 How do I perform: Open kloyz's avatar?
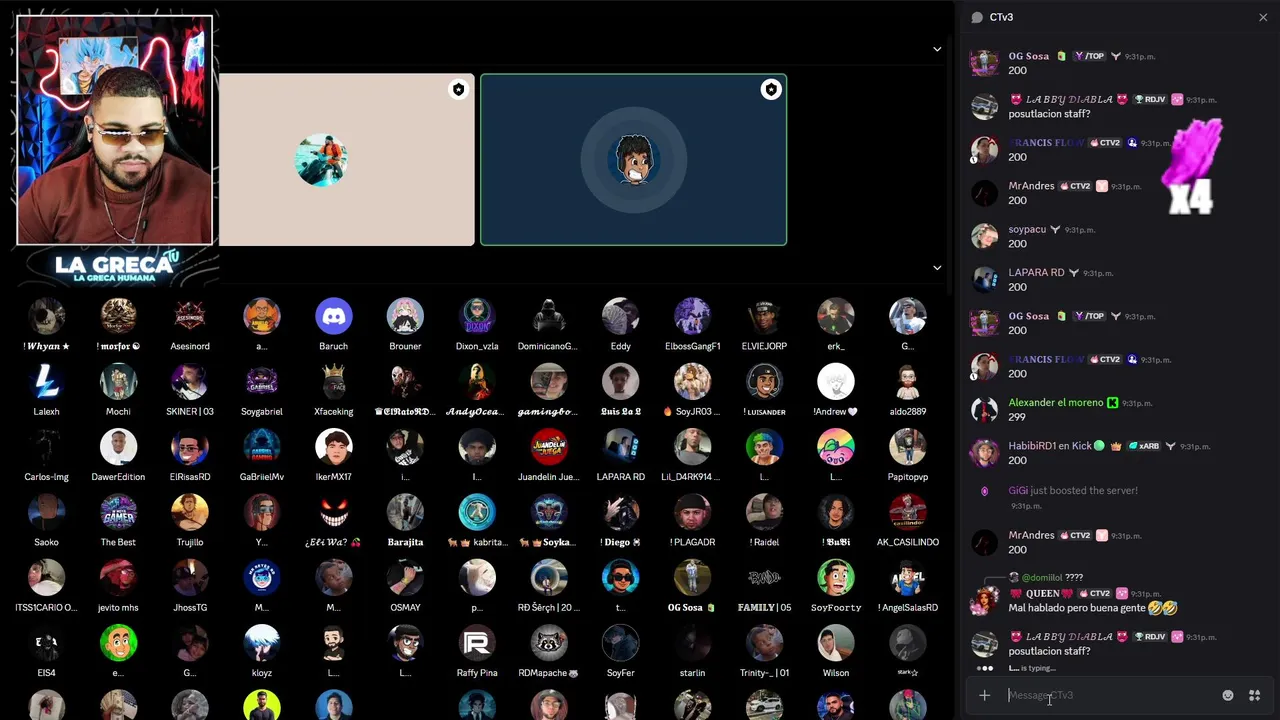[262, 643]
